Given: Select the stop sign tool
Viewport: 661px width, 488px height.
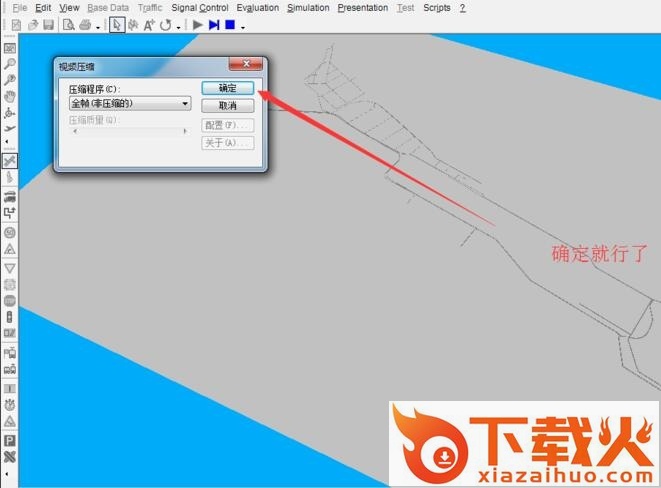Looking at the screenshot, I should click(10, 301).
